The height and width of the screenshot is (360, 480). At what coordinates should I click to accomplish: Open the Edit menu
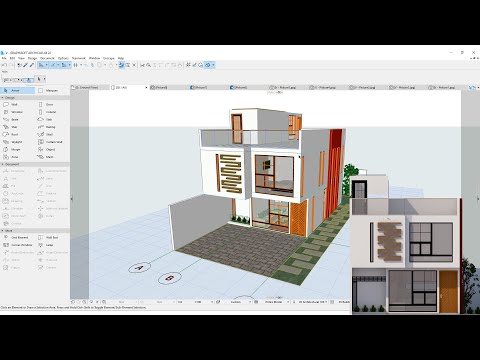[x=12, y=58]
